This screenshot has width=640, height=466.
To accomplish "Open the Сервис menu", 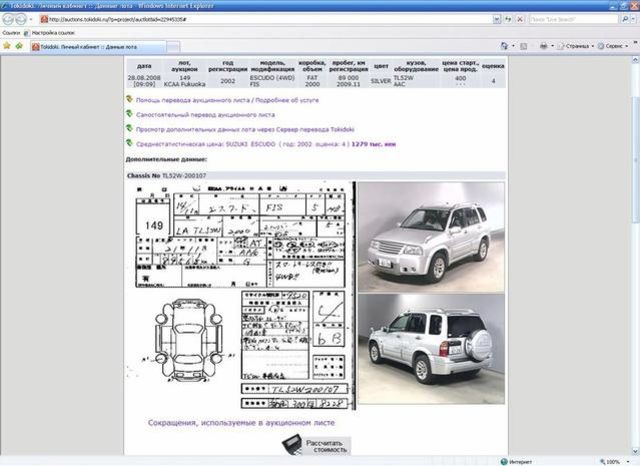I will (x=613, y=47).
